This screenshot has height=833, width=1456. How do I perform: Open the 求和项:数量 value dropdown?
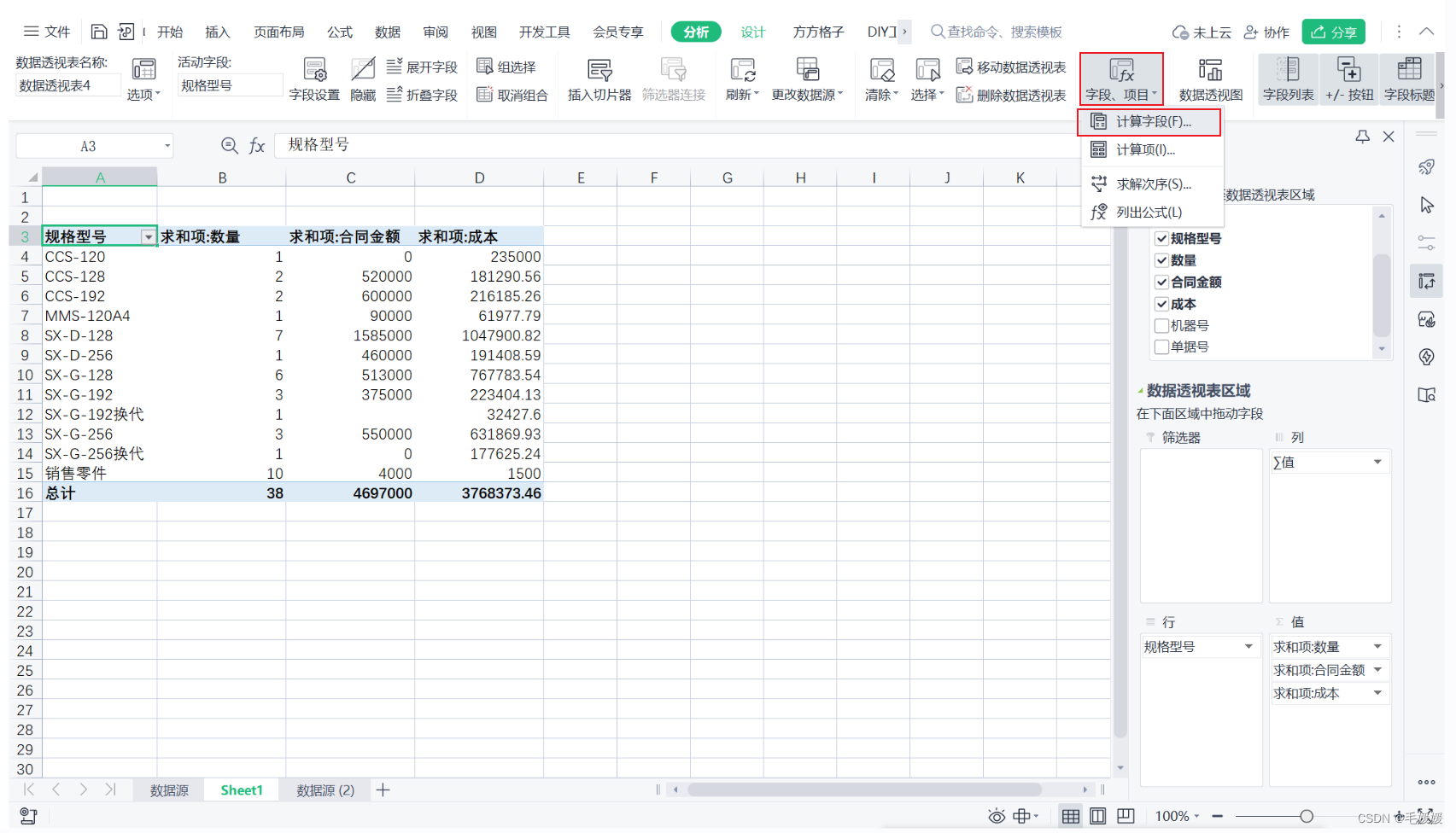point(1377,646)
